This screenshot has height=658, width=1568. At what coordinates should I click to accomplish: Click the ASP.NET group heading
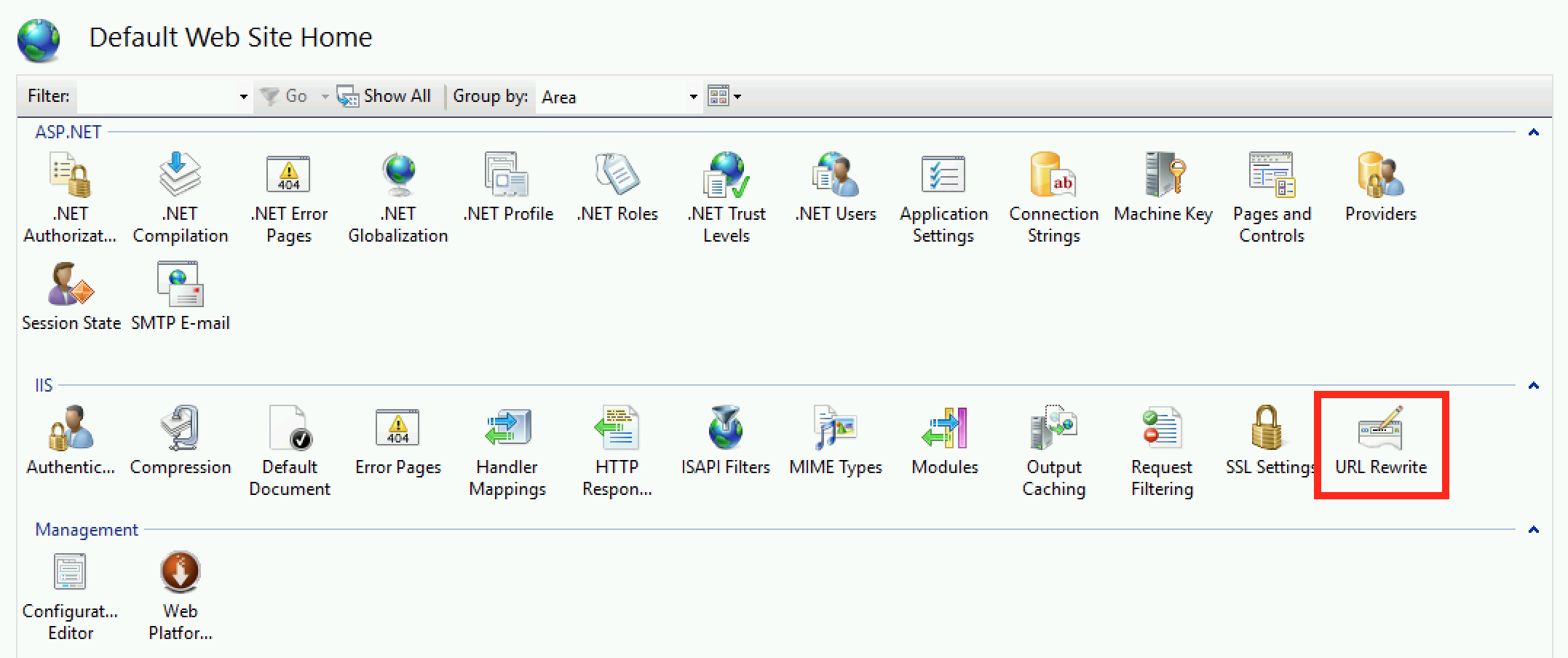click(68, 132)
